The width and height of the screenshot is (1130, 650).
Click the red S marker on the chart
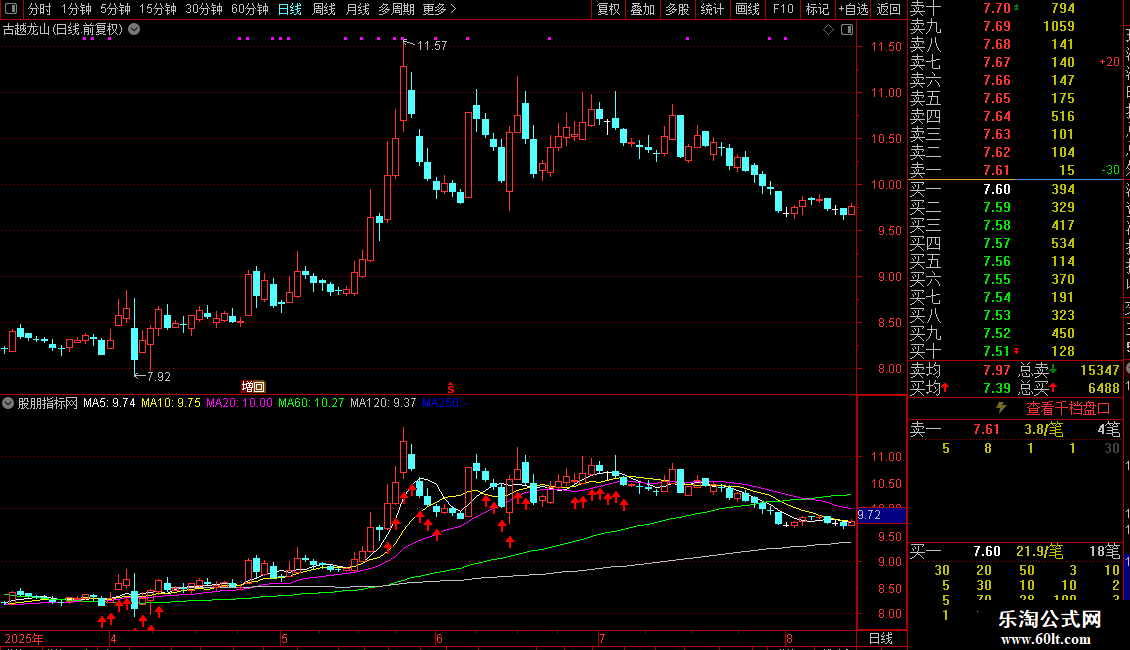pyautogui.click(x=450, y=388)
